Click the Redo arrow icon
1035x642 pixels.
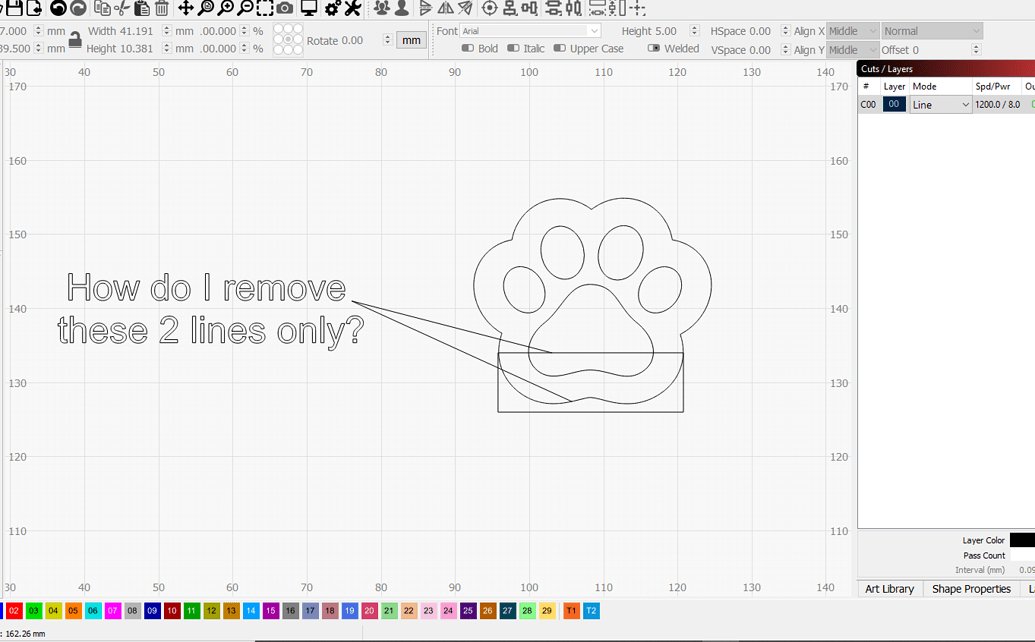79,8
